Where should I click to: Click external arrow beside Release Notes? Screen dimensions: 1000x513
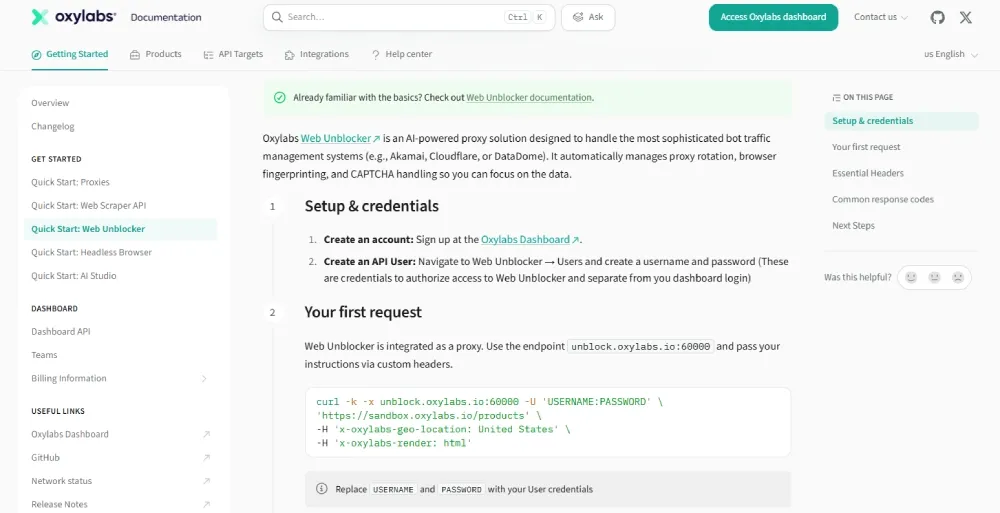pyautogui.click(x=206, y=505)
